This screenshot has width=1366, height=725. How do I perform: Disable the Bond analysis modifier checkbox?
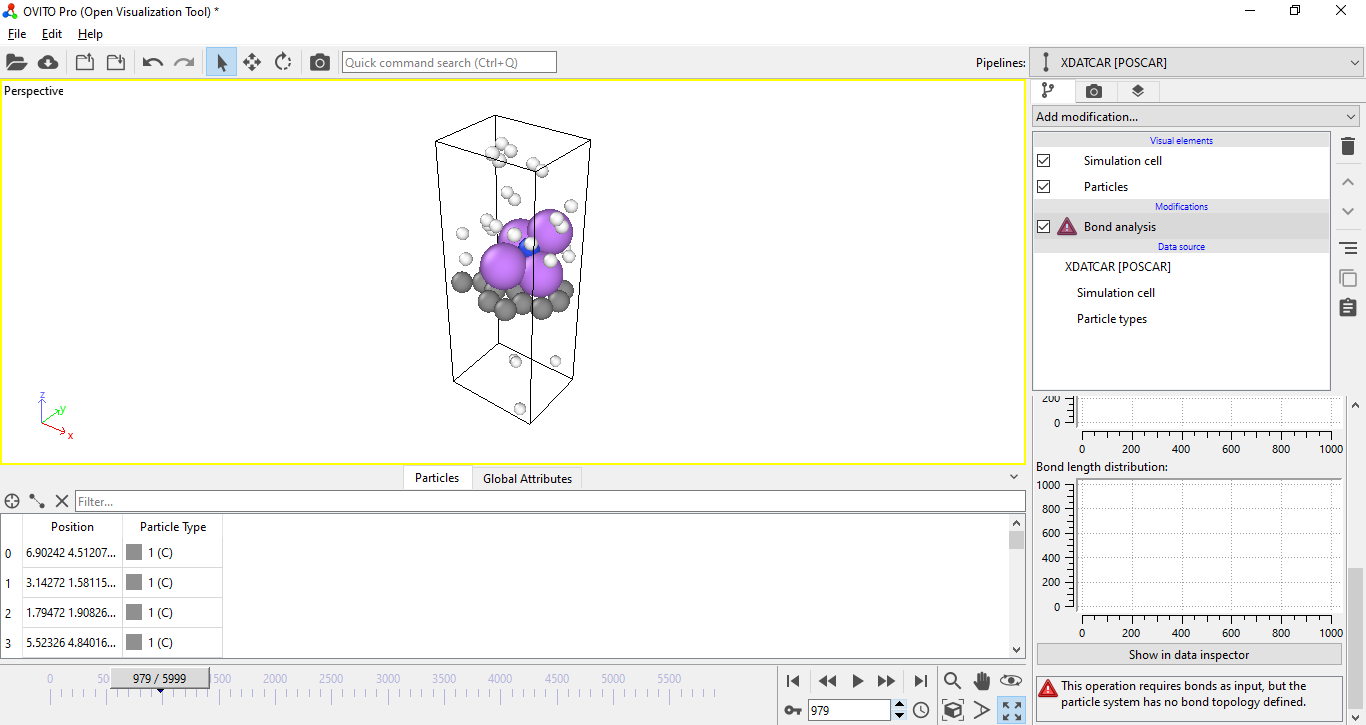(1044, 227)
